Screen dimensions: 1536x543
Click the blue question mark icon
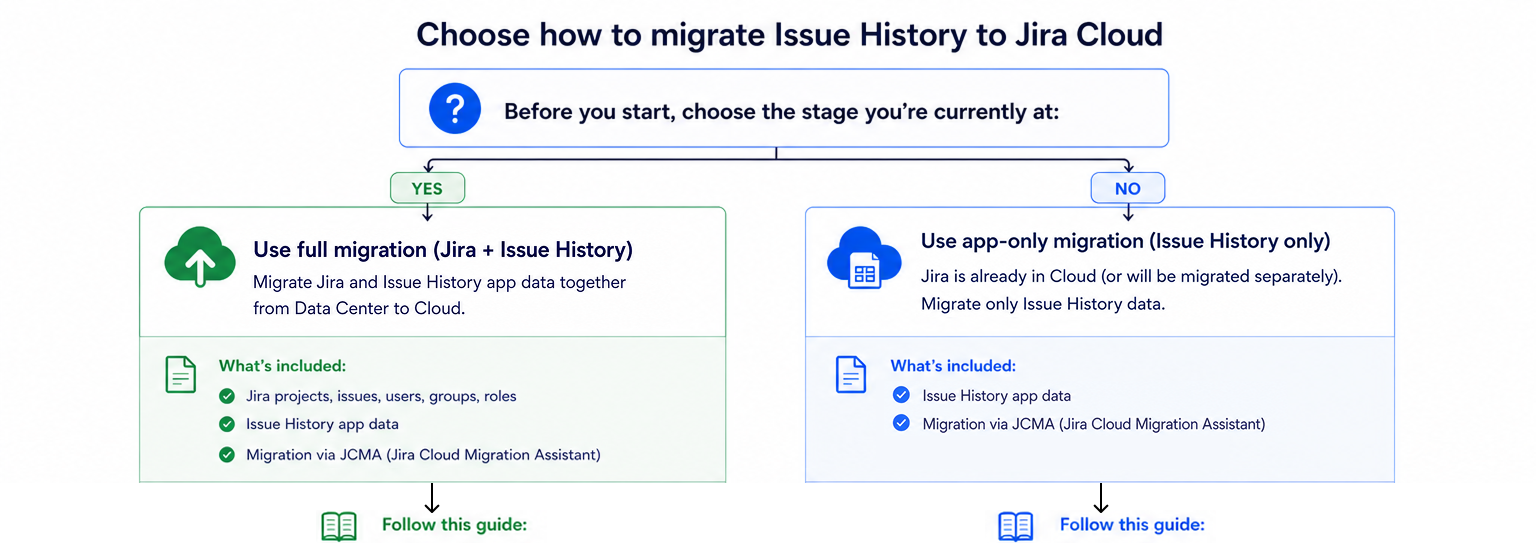click(455, 108)
